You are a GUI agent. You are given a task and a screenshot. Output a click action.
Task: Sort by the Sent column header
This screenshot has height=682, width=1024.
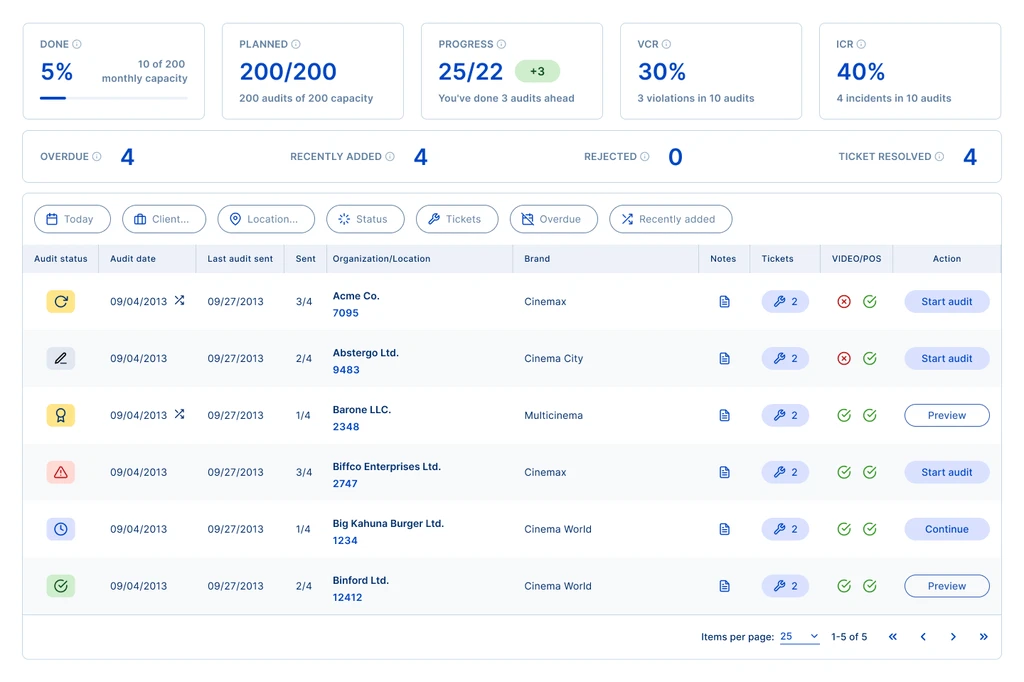306,259
